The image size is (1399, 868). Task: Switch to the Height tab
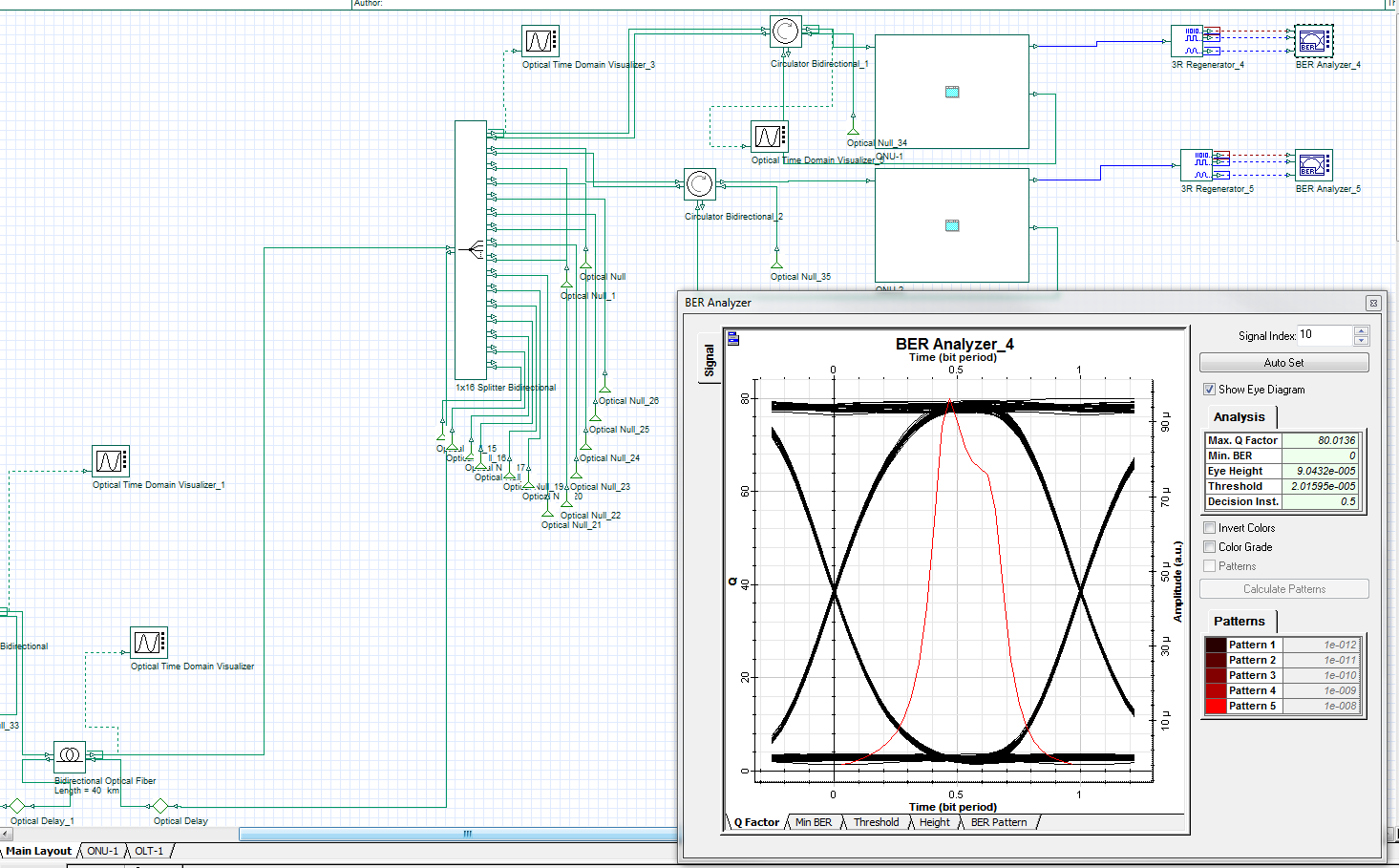tap(934, 822)
